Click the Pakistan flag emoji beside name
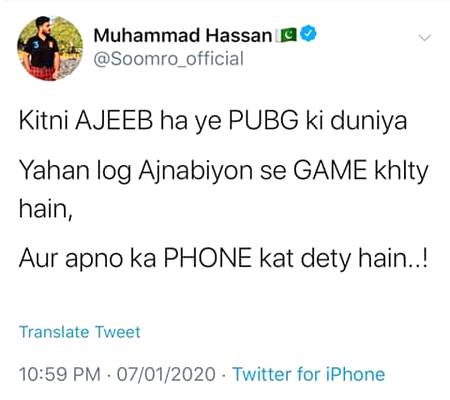Image resolution: width=450 pixels, height=400 pixels. [287, 35]
